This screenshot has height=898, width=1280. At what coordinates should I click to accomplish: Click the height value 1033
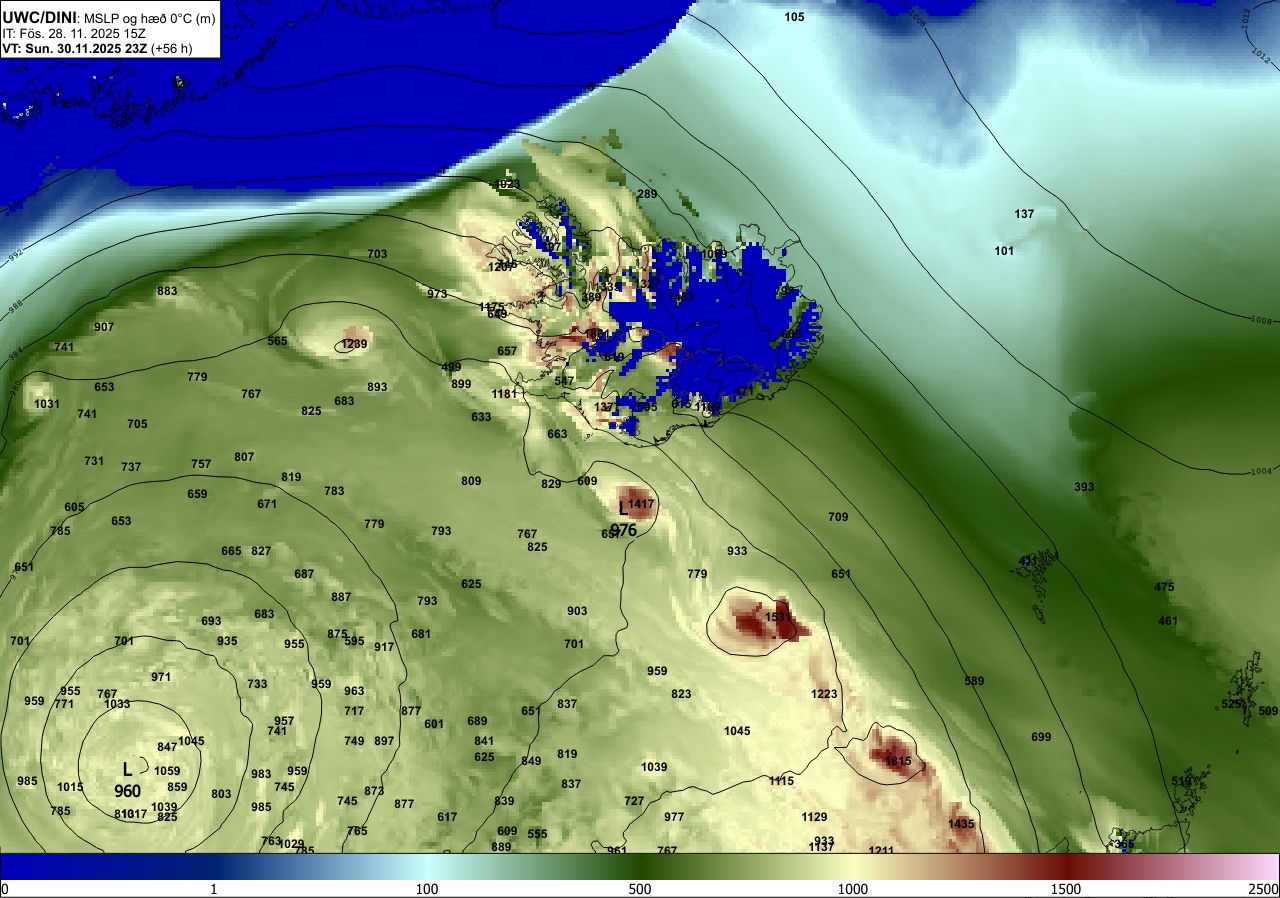tap(117, 704)
